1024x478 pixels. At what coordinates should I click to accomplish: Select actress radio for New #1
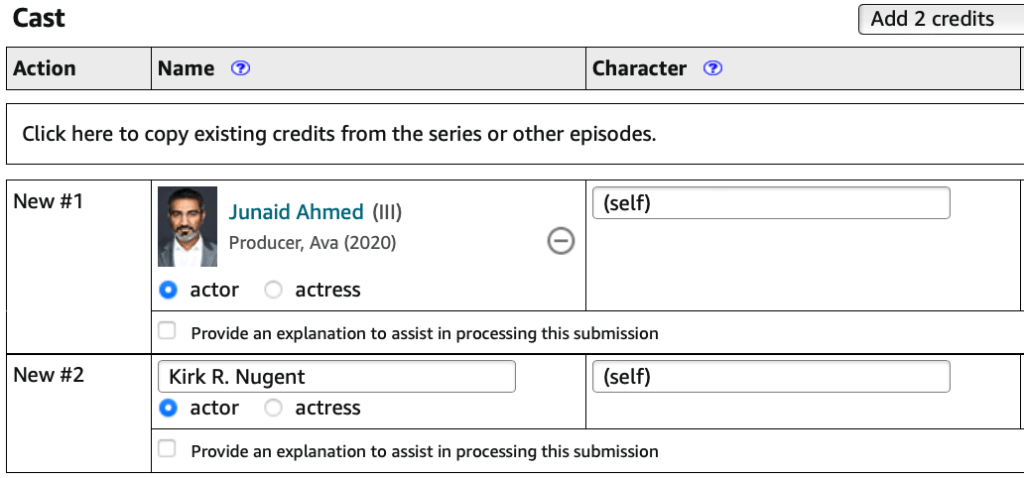pyautogui.click(x=273, y=290)
